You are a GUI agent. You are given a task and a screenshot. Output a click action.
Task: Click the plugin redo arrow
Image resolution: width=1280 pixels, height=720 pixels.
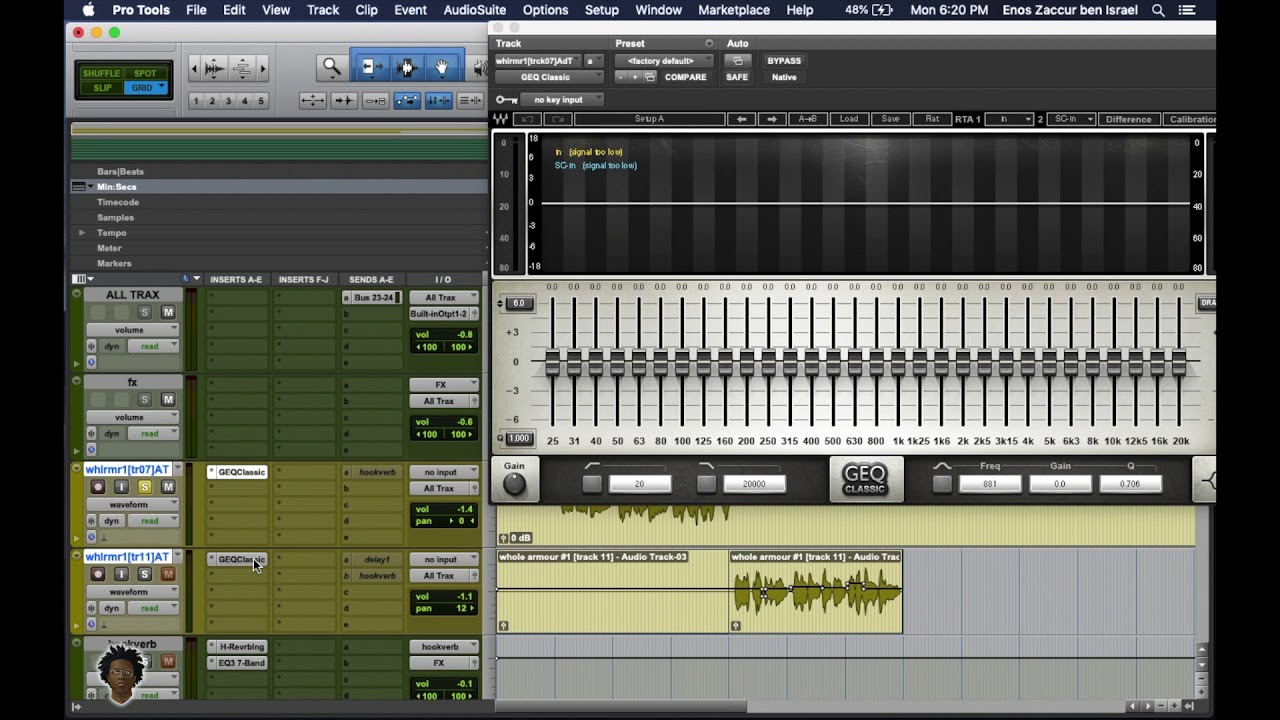[x=558, y=119]
